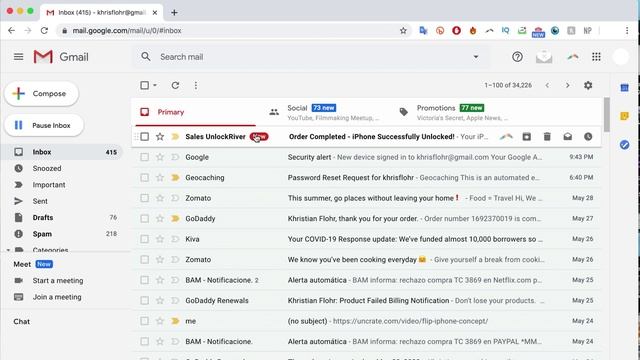640x360 pixels.
Task: Open BAM Notificacione Netflix alerta email
Action: [367, 280]
